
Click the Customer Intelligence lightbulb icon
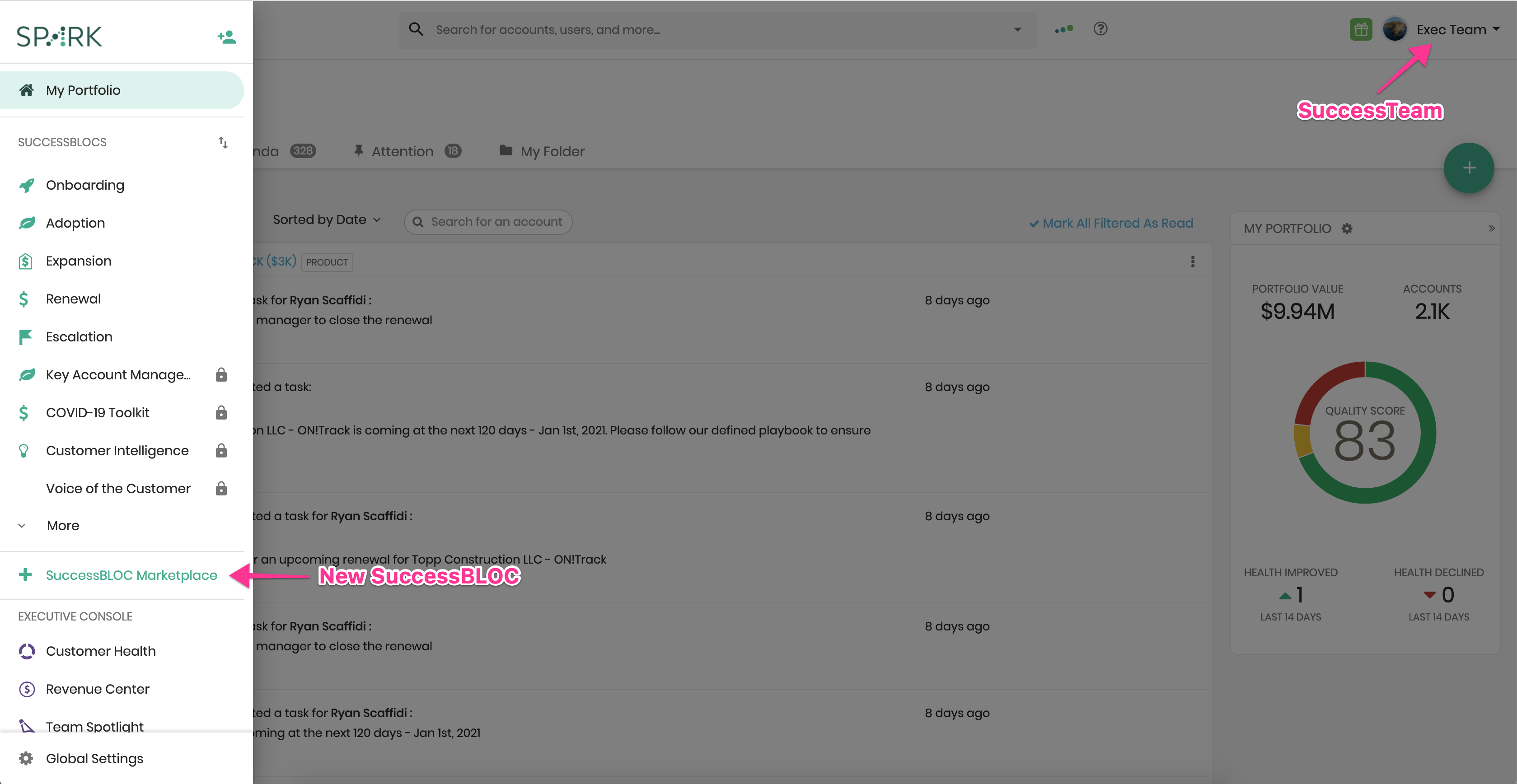23,451
